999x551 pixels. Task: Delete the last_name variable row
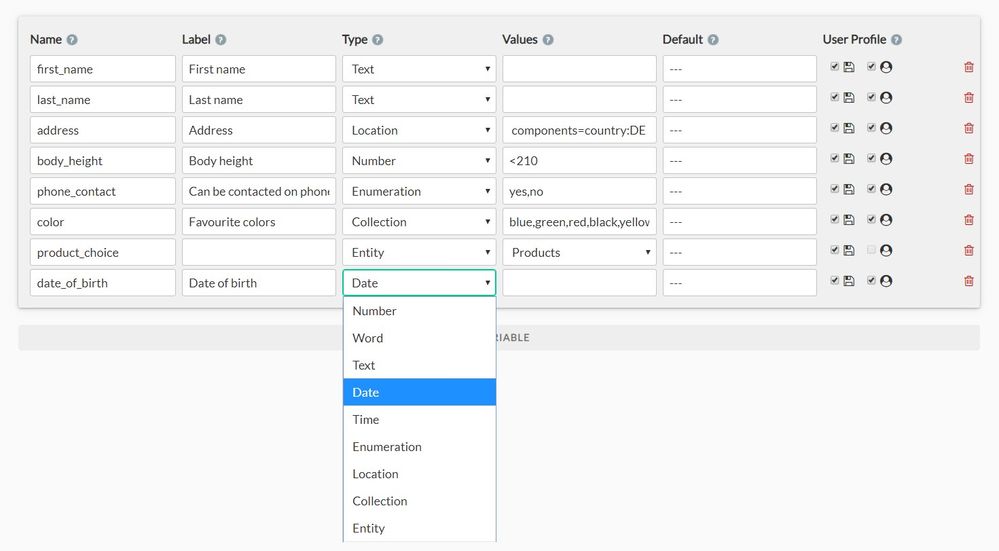point(968,97)
